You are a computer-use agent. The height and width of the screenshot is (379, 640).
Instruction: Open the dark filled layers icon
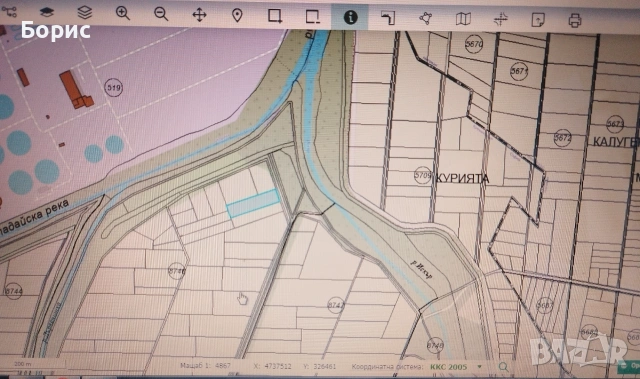[x=47, y=12]
